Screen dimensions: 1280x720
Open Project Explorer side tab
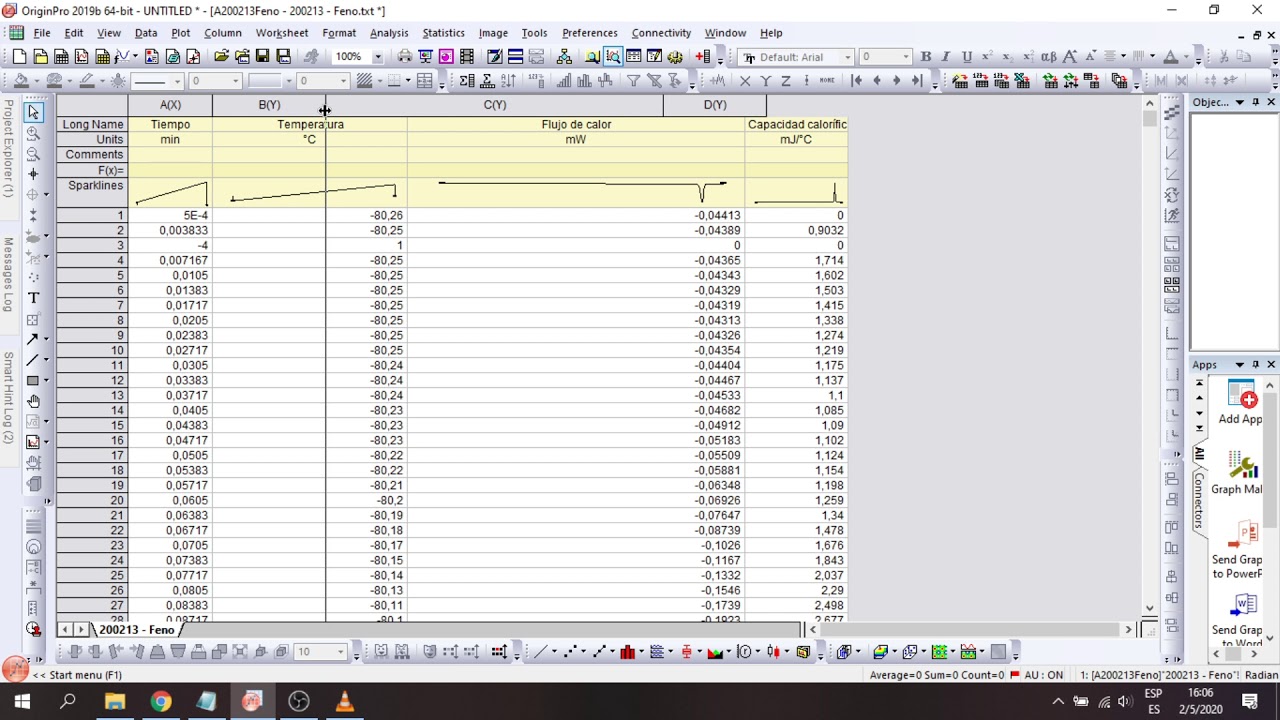pyautogui.click(x=8, y=148)
